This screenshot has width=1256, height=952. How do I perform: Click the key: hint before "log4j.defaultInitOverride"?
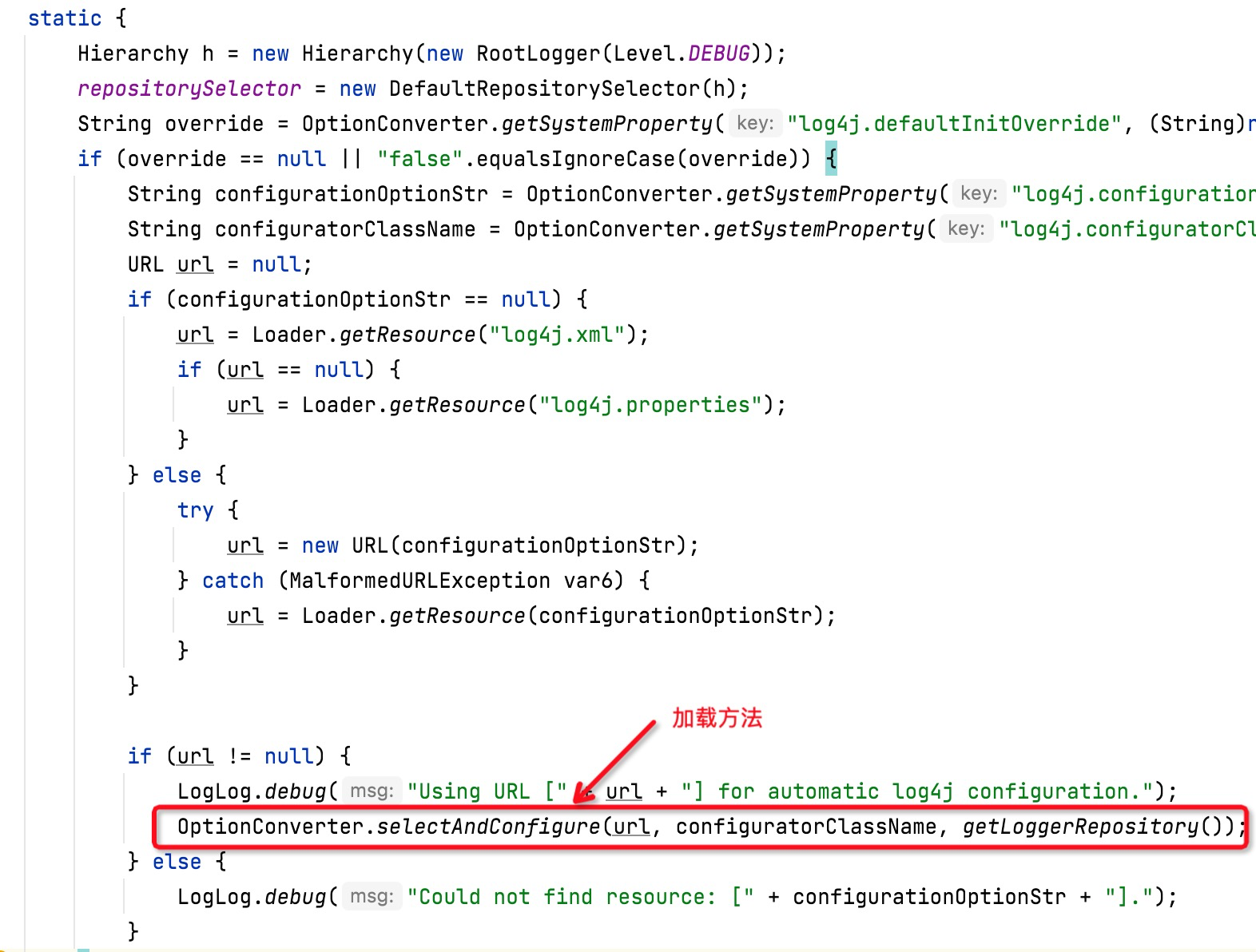[755, 124]
